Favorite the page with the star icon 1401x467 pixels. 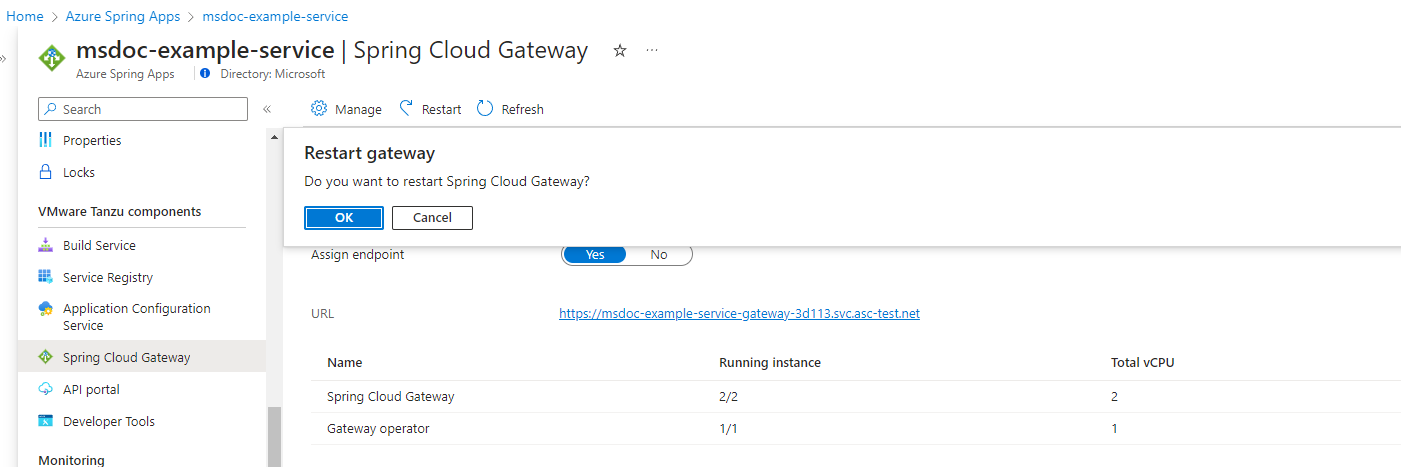click(x=620, y=51)
